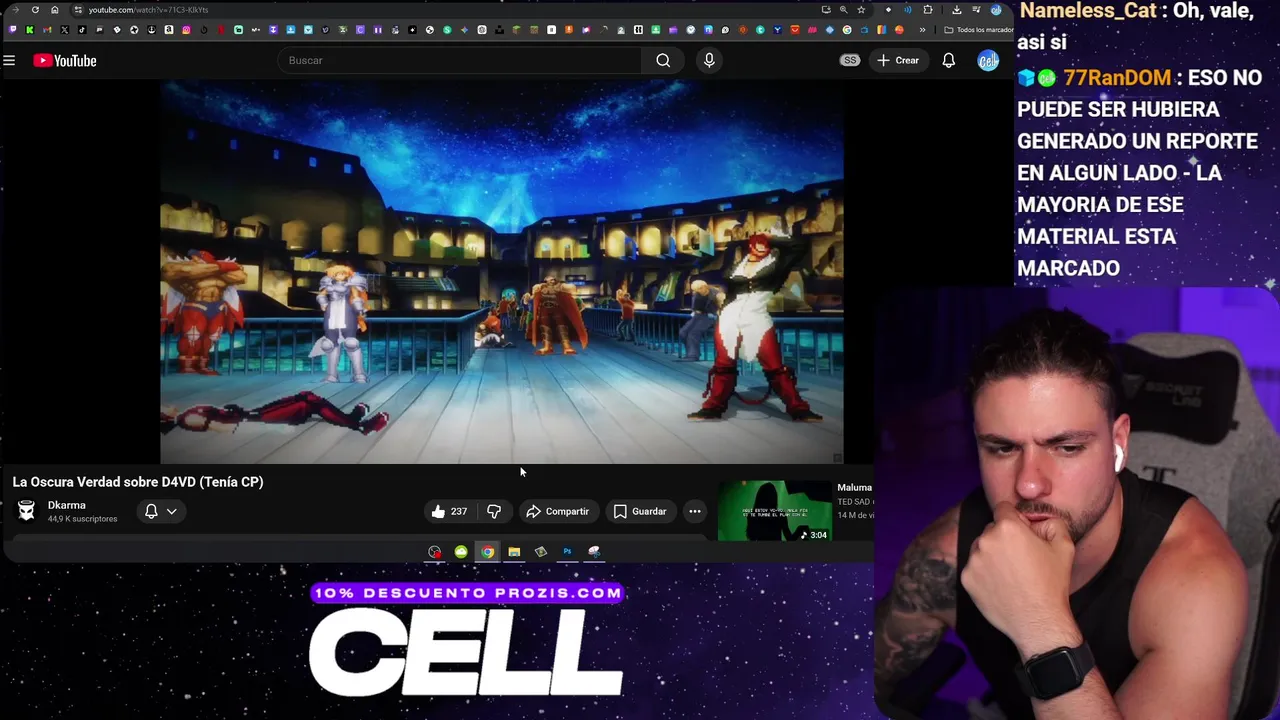This screenshot has width=1280, height=720.
Task: Switch to Chrome in the taskbar
Action: click(487, 552)
